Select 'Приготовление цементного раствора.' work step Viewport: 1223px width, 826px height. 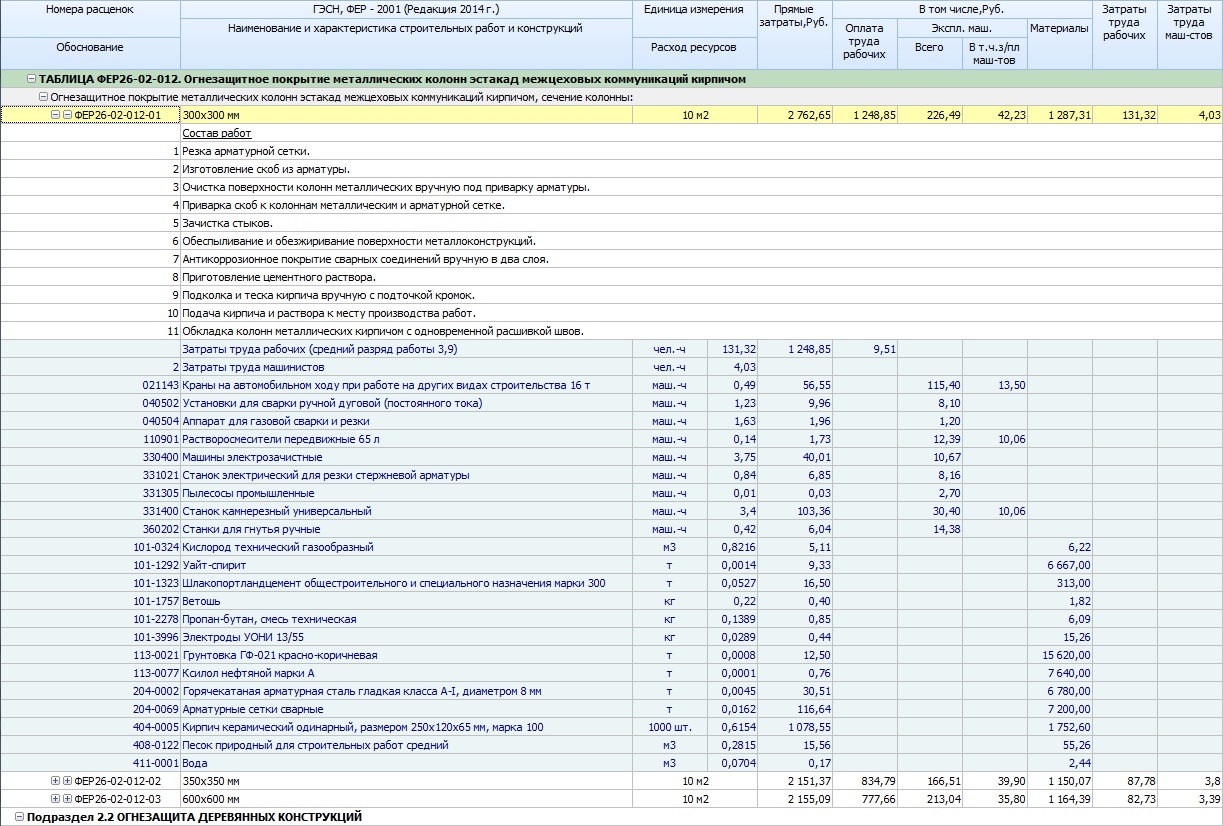tap(279, 277)
